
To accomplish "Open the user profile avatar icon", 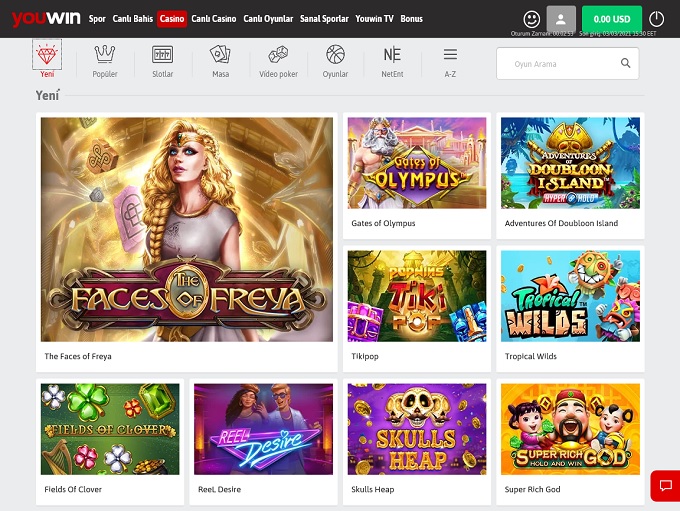I will point(562,19).
